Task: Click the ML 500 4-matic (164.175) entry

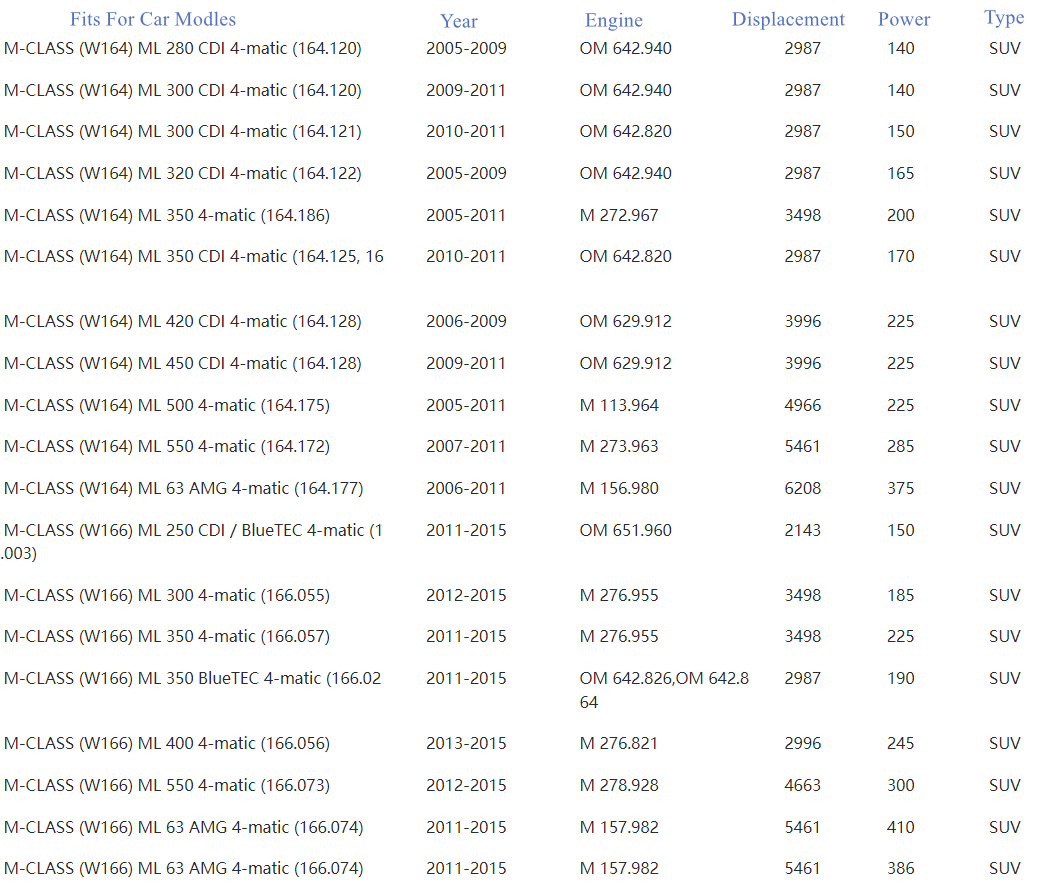Action: tap(167, 405)
